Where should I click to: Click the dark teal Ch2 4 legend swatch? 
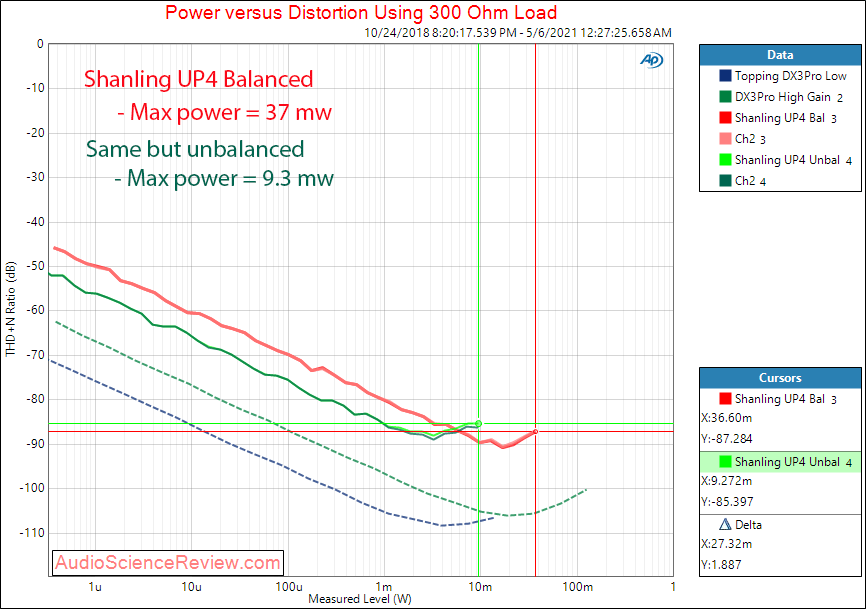click(x=725, y=181)
